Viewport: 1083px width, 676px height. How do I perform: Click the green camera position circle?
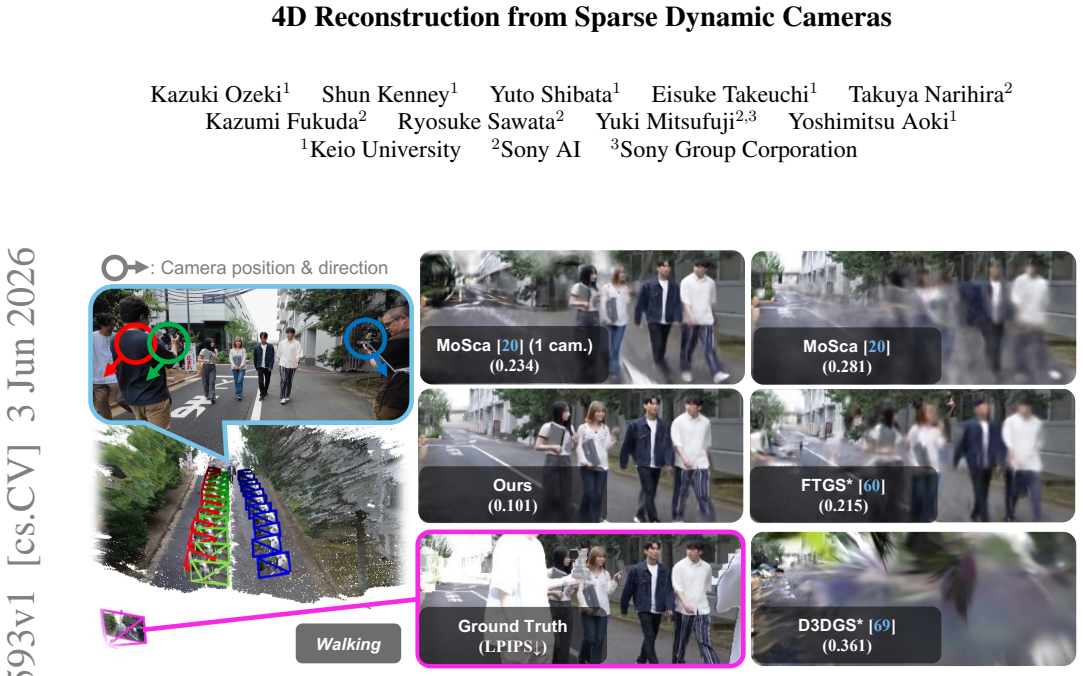click(x=169, y=342)
